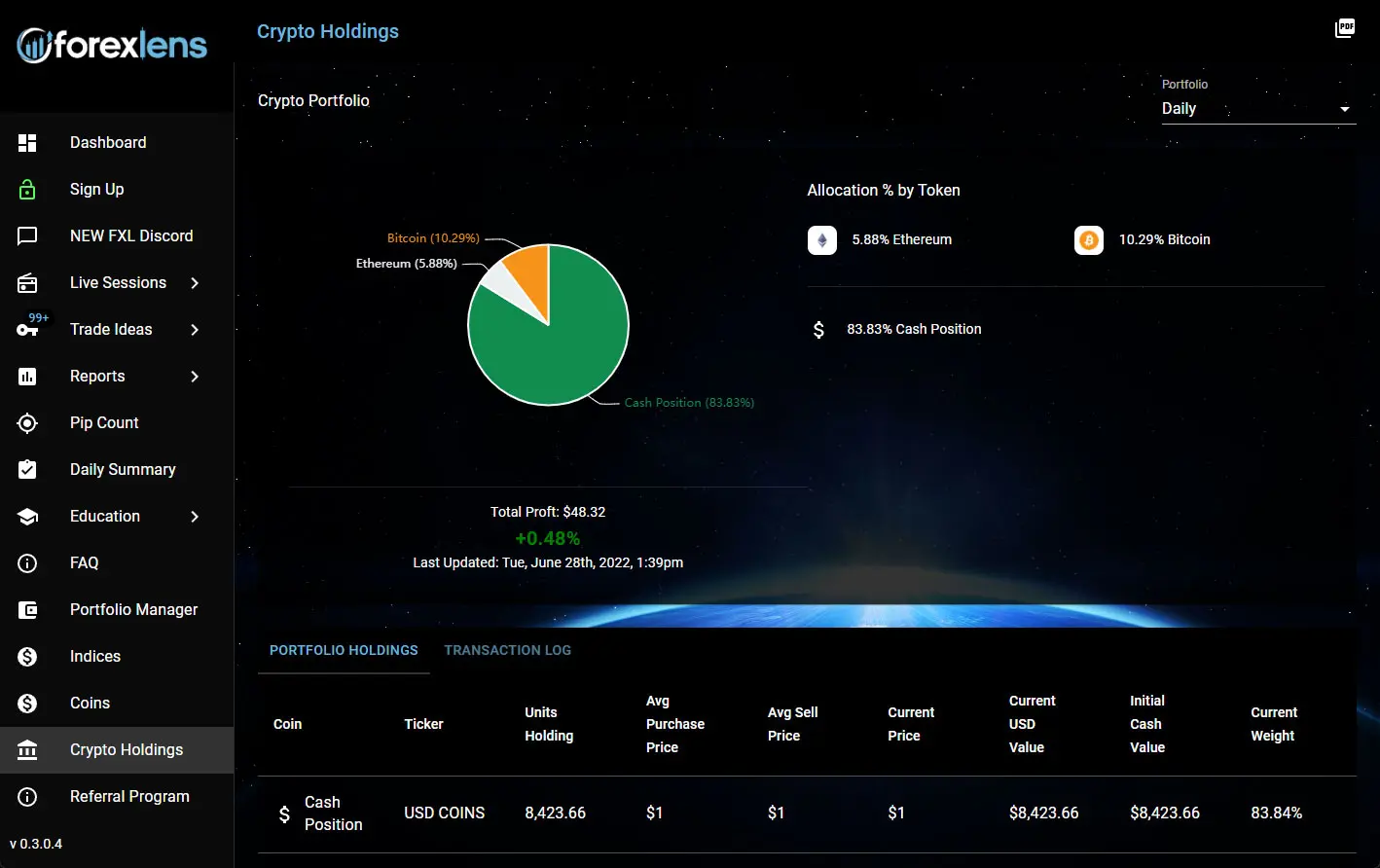Switch to the Transaction Log tab
Image resolution: width=1380 pixels, height=868 pixels.
(507, 650)
